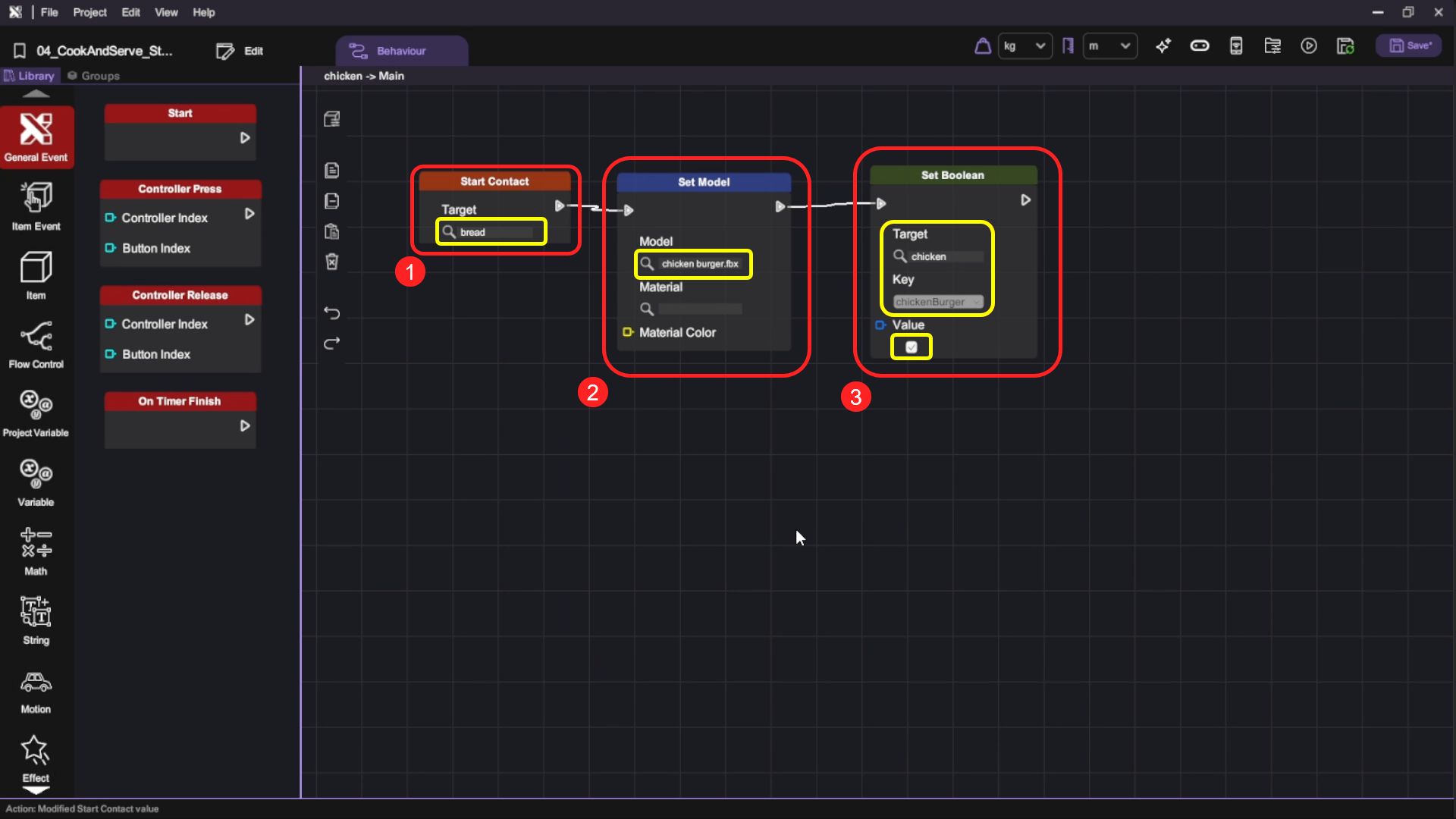The height and width of the screenshot is (819, 1456).
Task: Open the Flow Control node category
Action: tap(36, 345)
